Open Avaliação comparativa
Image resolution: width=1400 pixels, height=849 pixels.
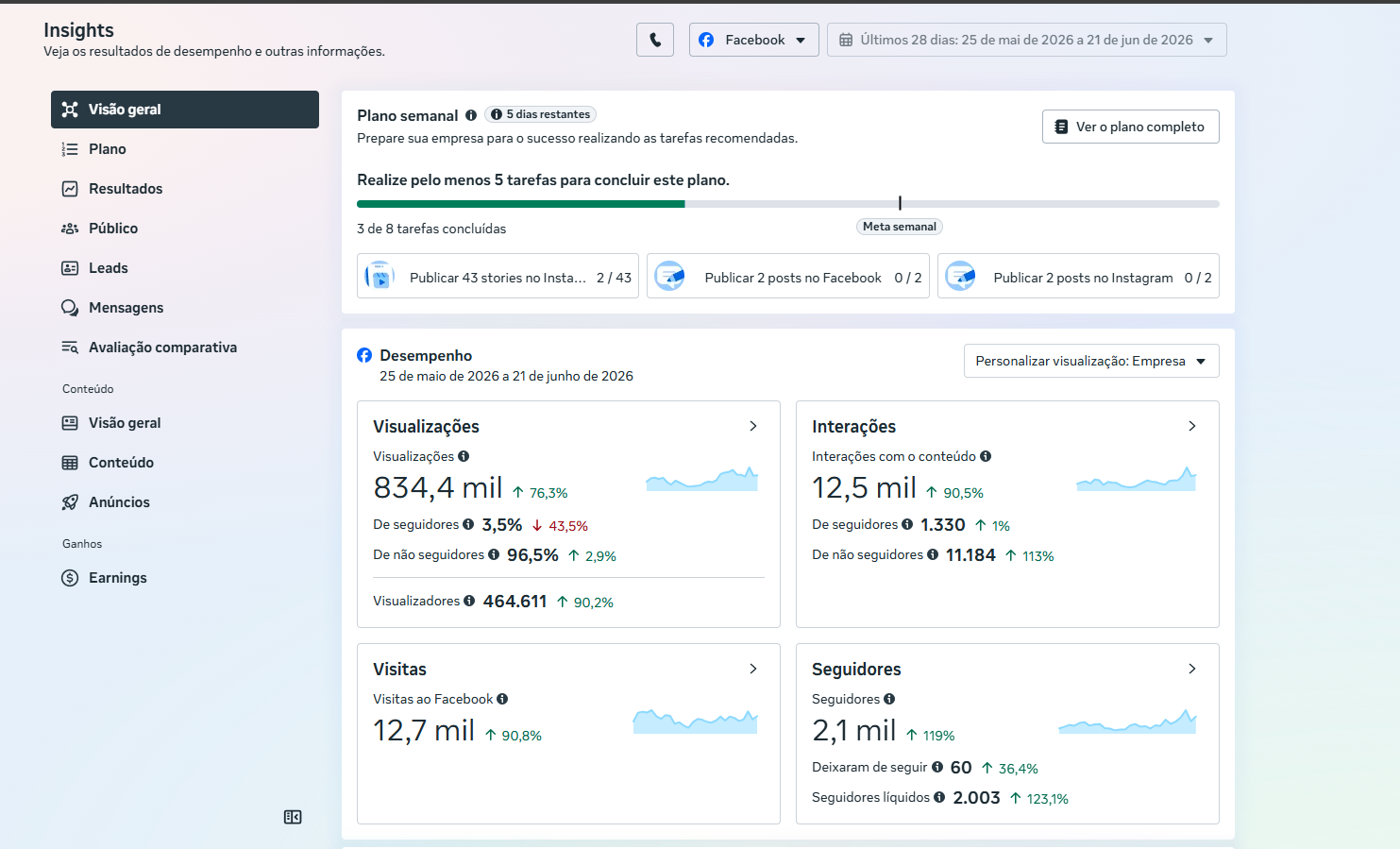185,348
